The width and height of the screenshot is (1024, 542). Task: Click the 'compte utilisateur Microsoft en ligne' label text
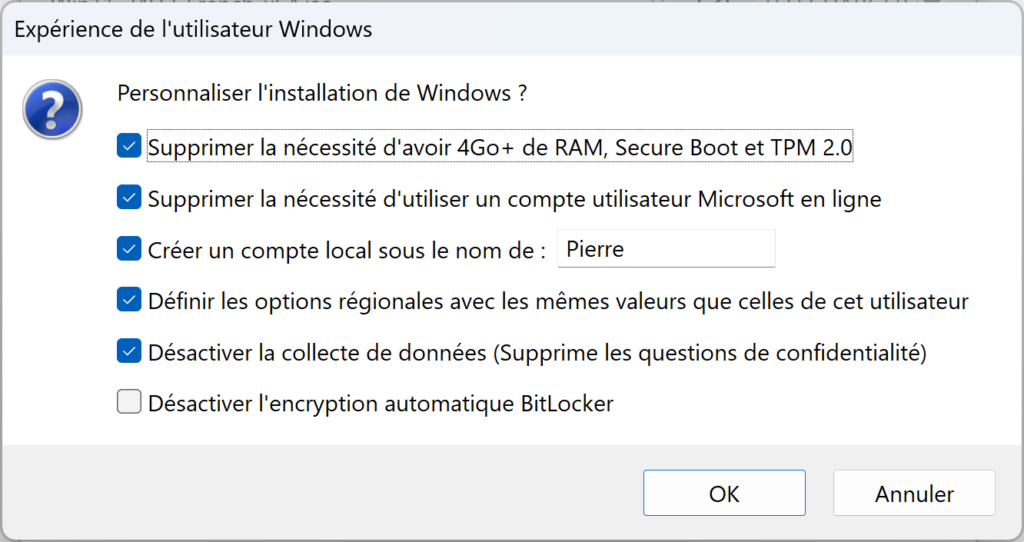point(694,199)
